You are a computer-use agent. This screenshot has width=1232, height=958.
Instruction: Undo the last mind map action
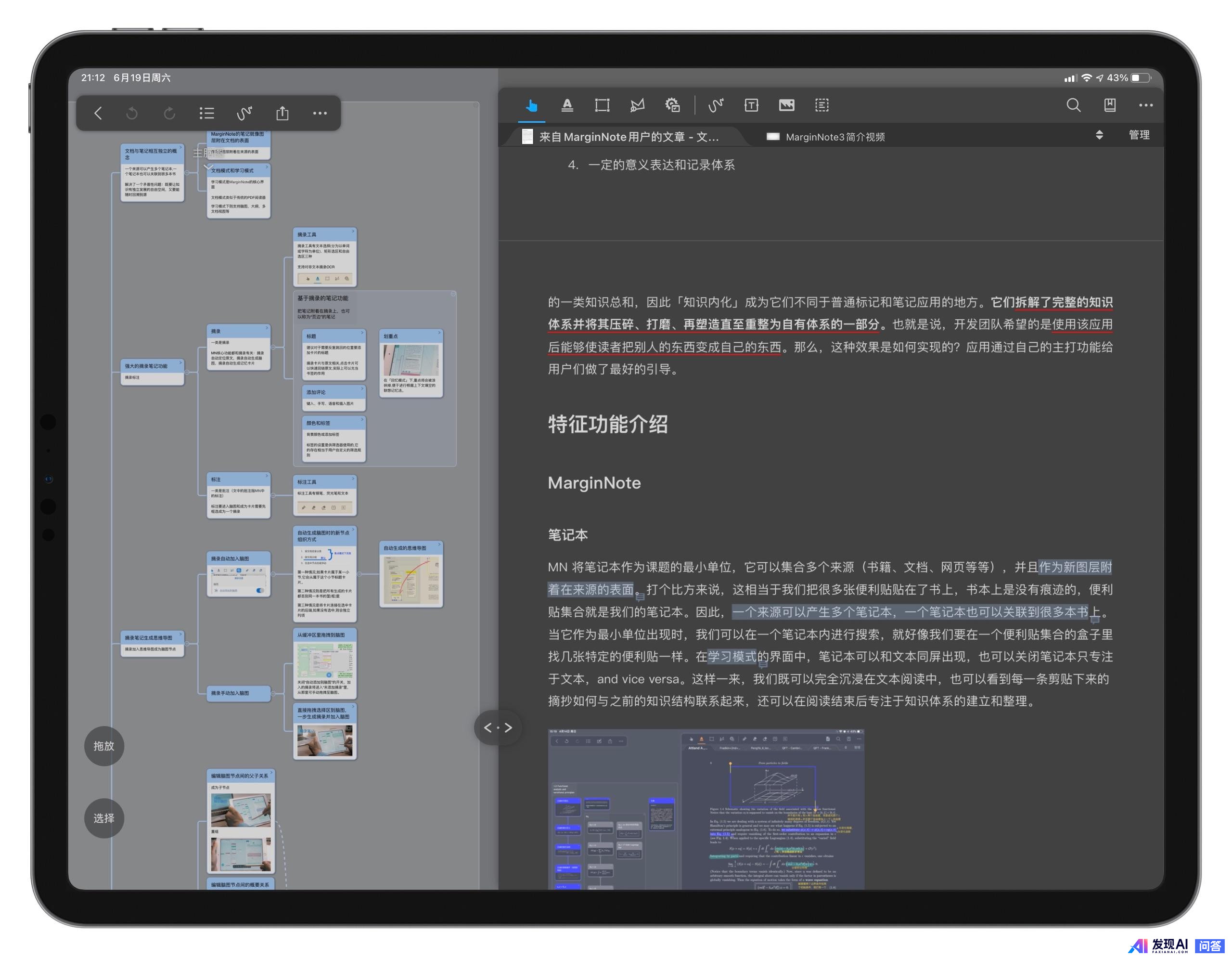pos(132,114)
